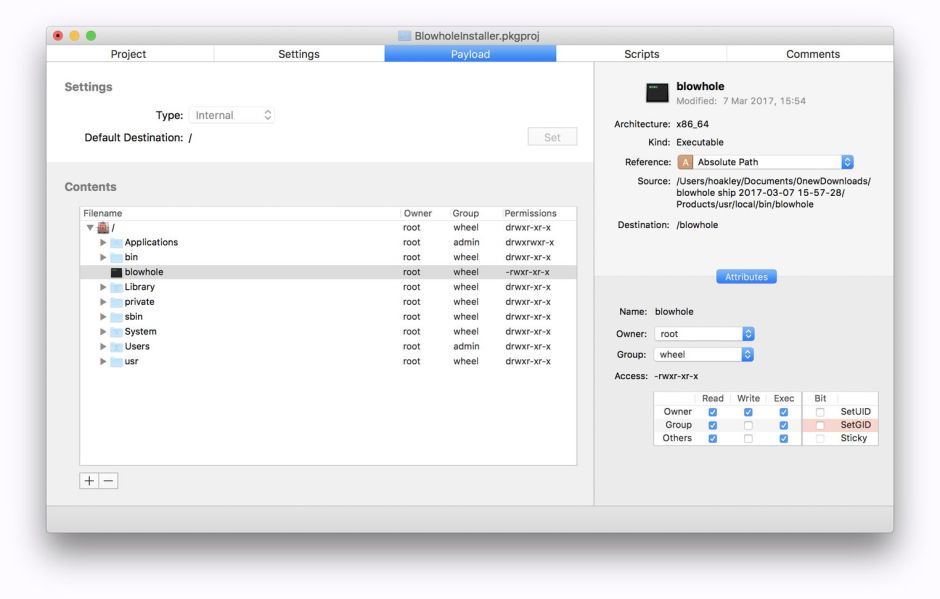Open the Owner dropdown set to root
Screen dimensions: 940x599
[704, 333]
